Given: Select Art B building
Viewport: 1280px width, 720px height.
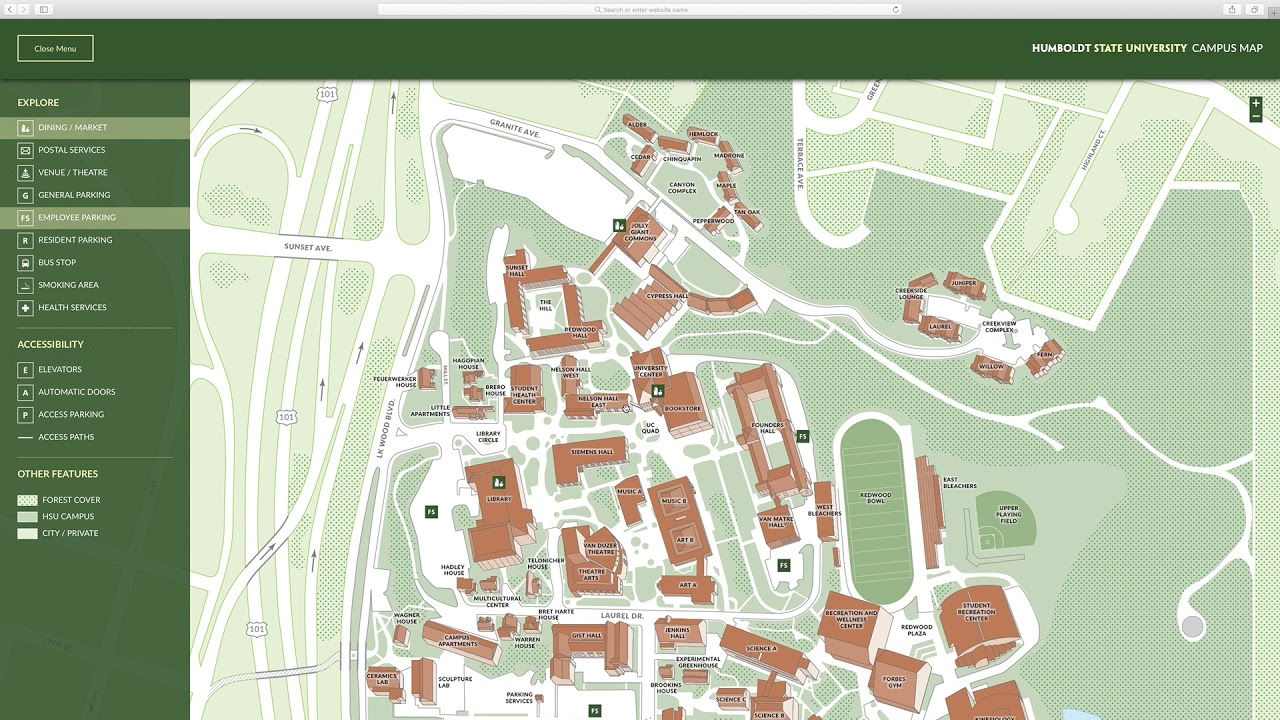Looking at the screenshot, I should click(685, 540).
